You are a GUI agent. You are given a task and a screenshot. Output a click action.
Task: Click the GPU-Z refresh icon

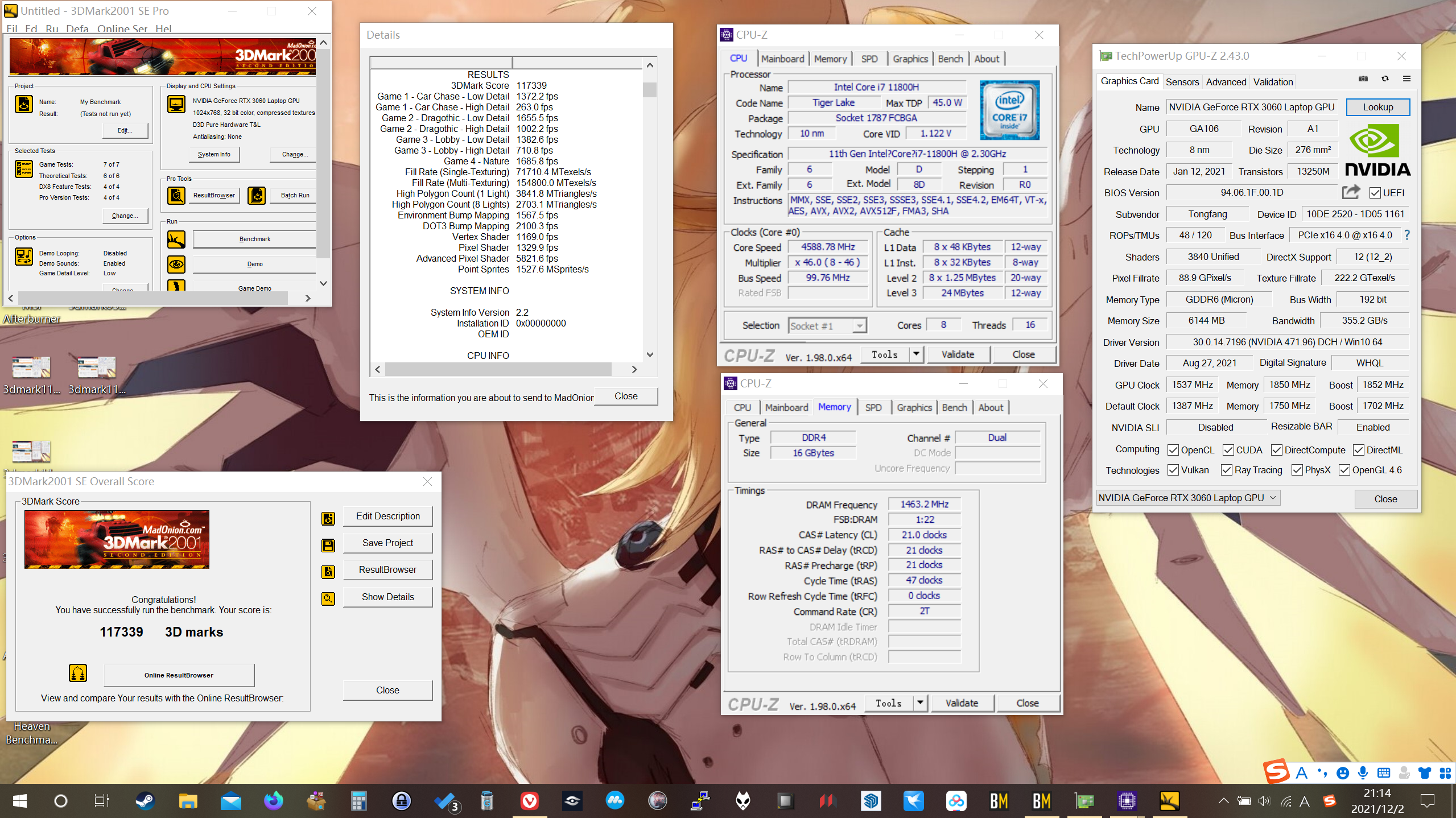click(x=1385, y=79)
